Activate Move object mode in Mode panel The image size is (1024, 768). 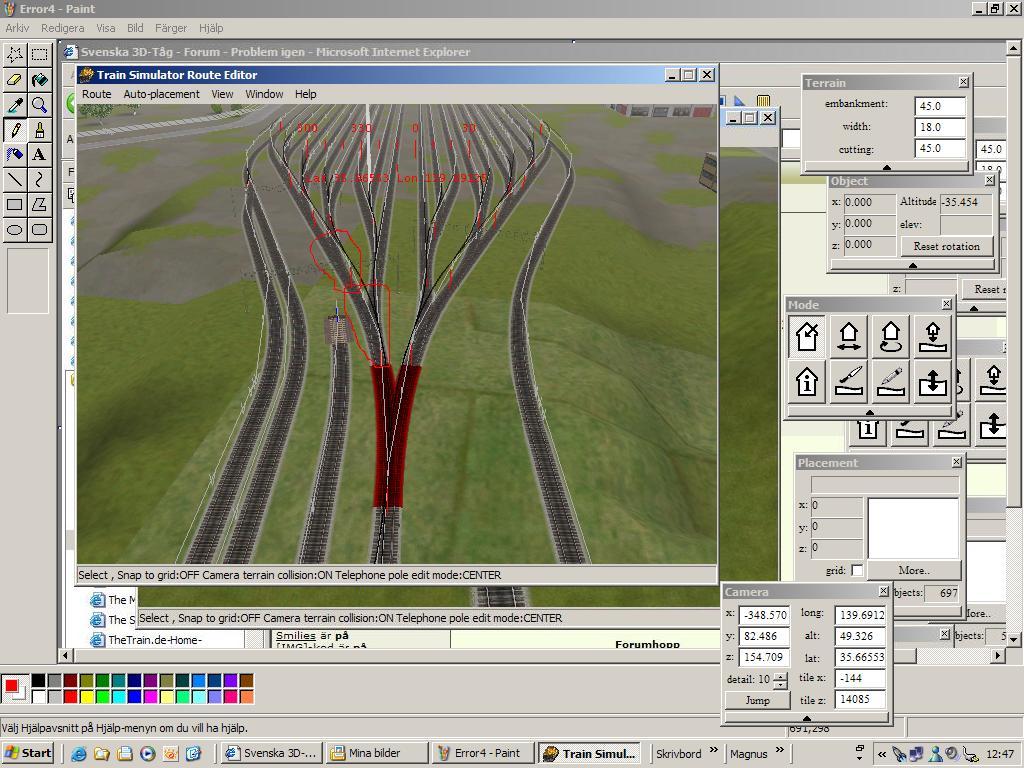click(x=849, y=336)
